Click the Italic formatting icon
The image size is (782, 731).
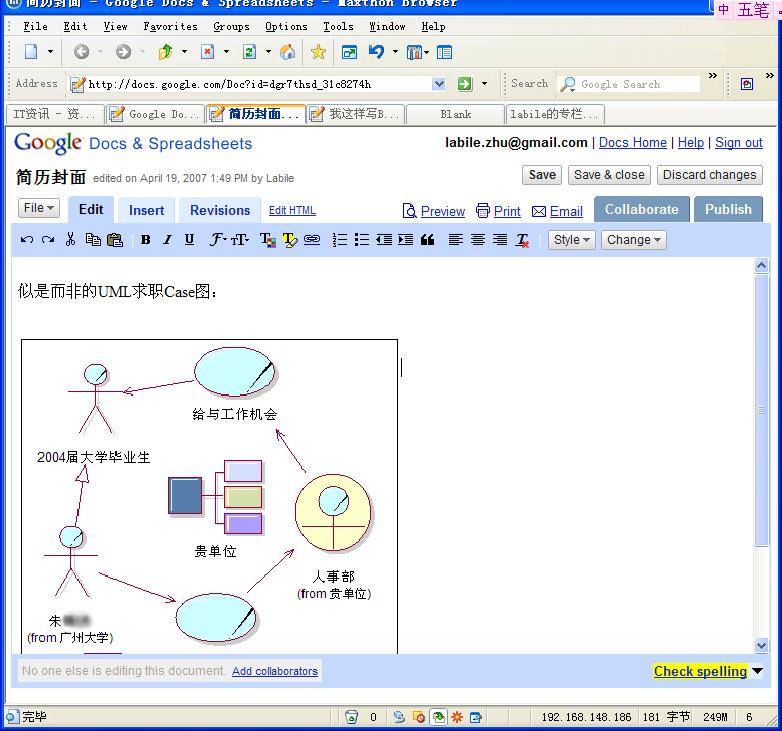point(167,240)
